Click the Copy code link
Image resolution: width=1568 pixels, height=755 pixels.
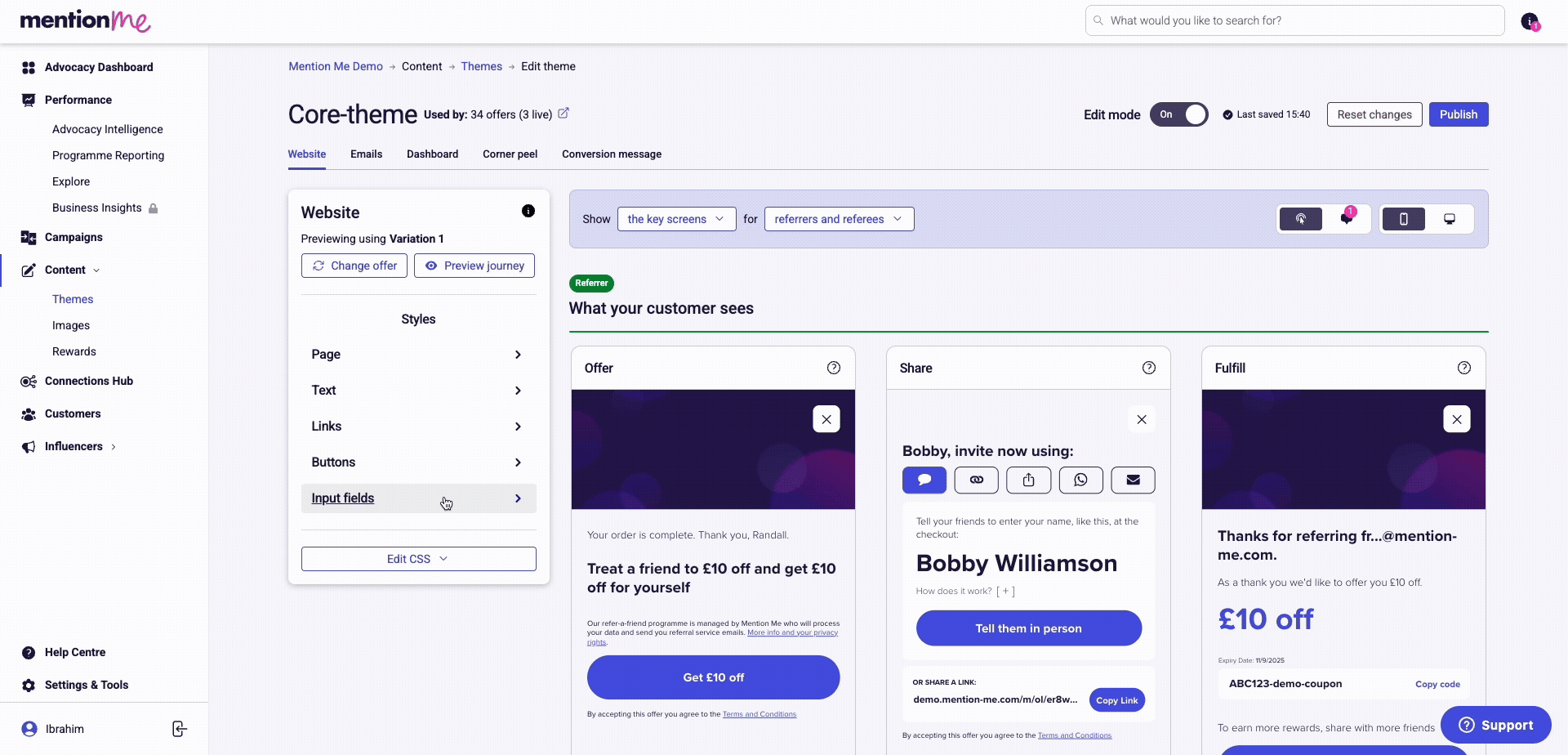pos(1437,684)
